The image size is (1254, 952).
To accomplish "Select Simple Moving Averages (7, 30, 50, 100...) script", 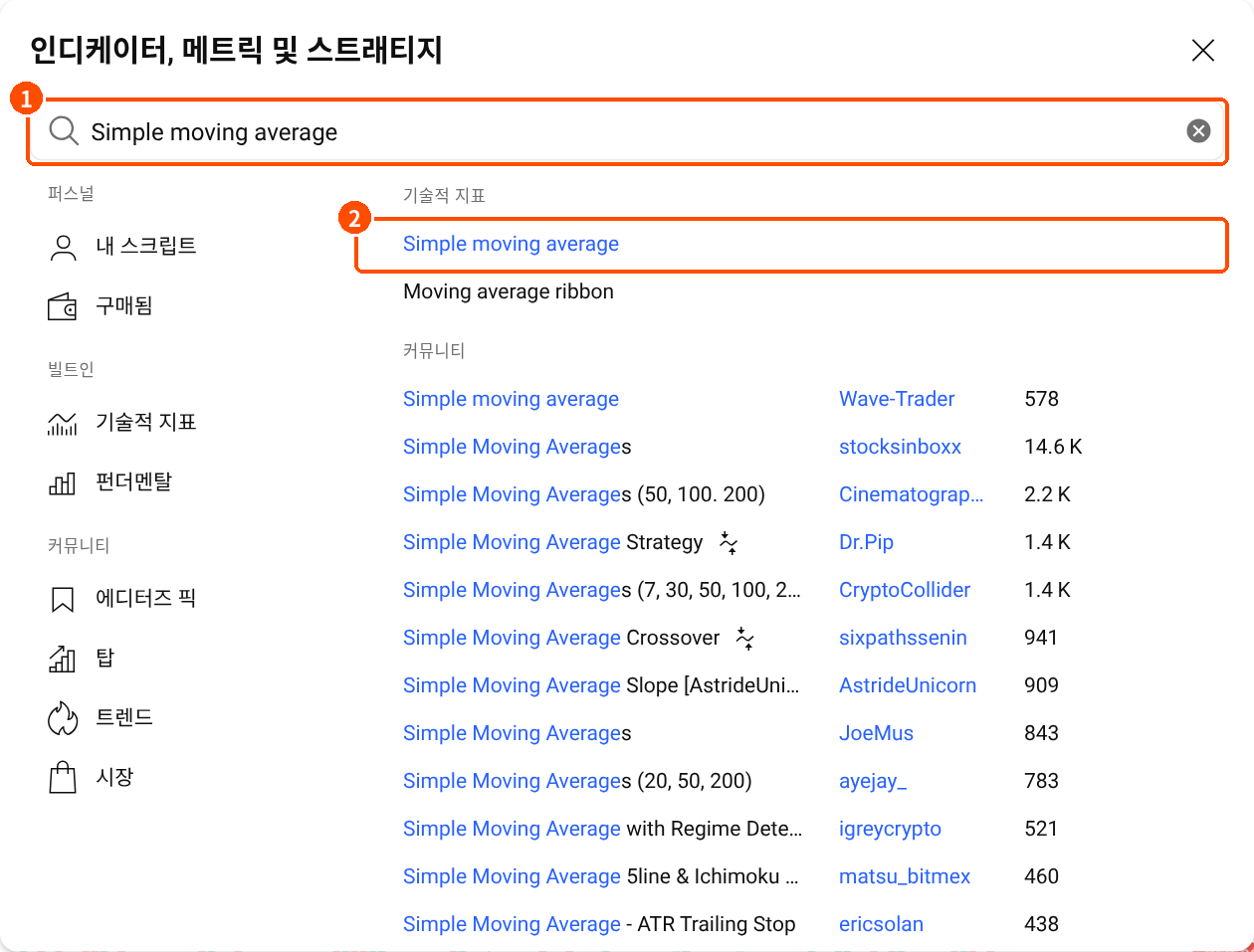I will click(602, 590).
